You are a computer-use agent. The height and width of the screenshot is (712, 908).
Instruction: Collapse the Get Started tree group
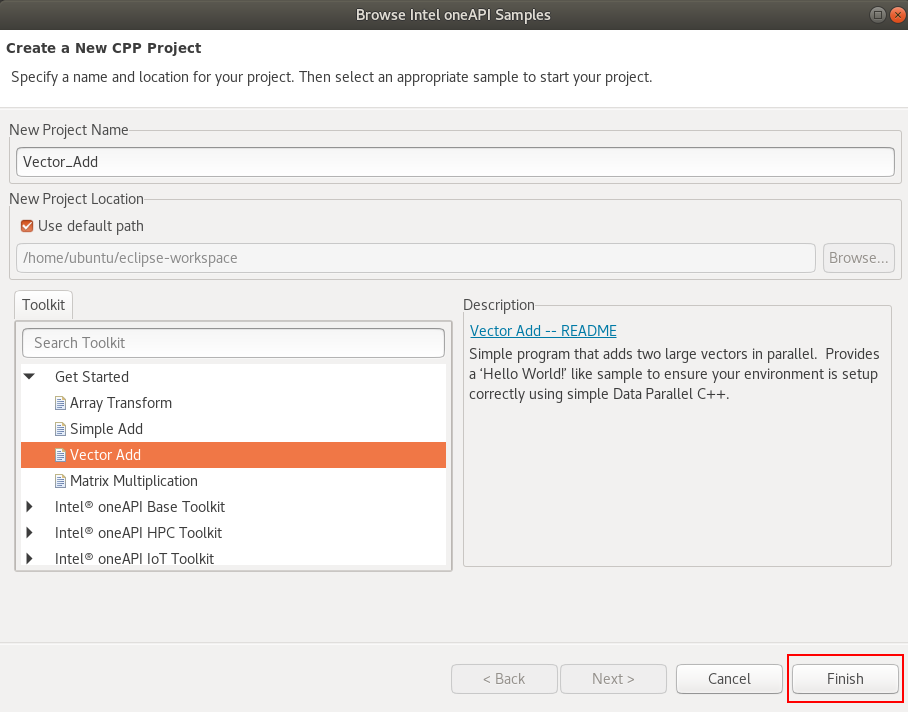(x=30, y=377)
